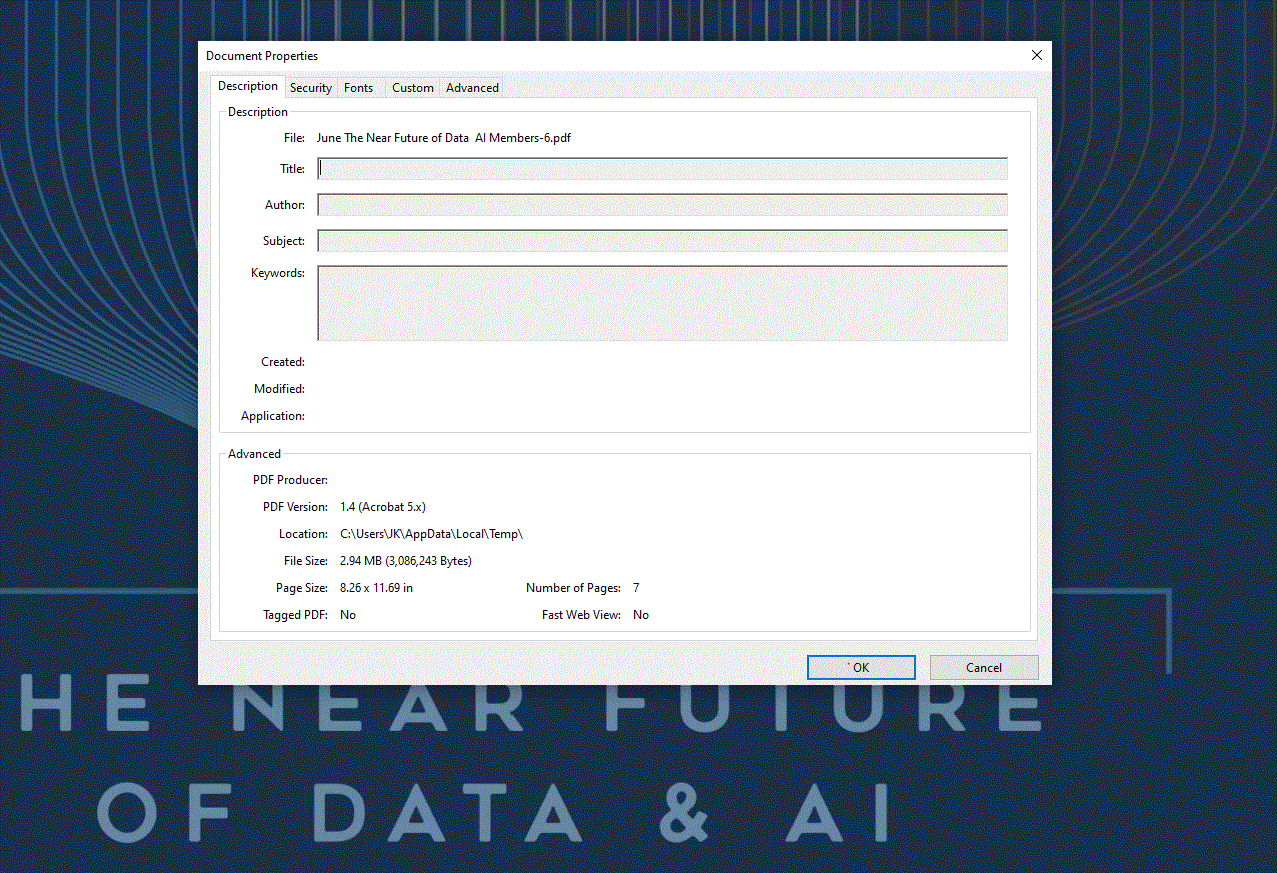Select the Description tab
The image size is (1277, 873).
point(248,86)
